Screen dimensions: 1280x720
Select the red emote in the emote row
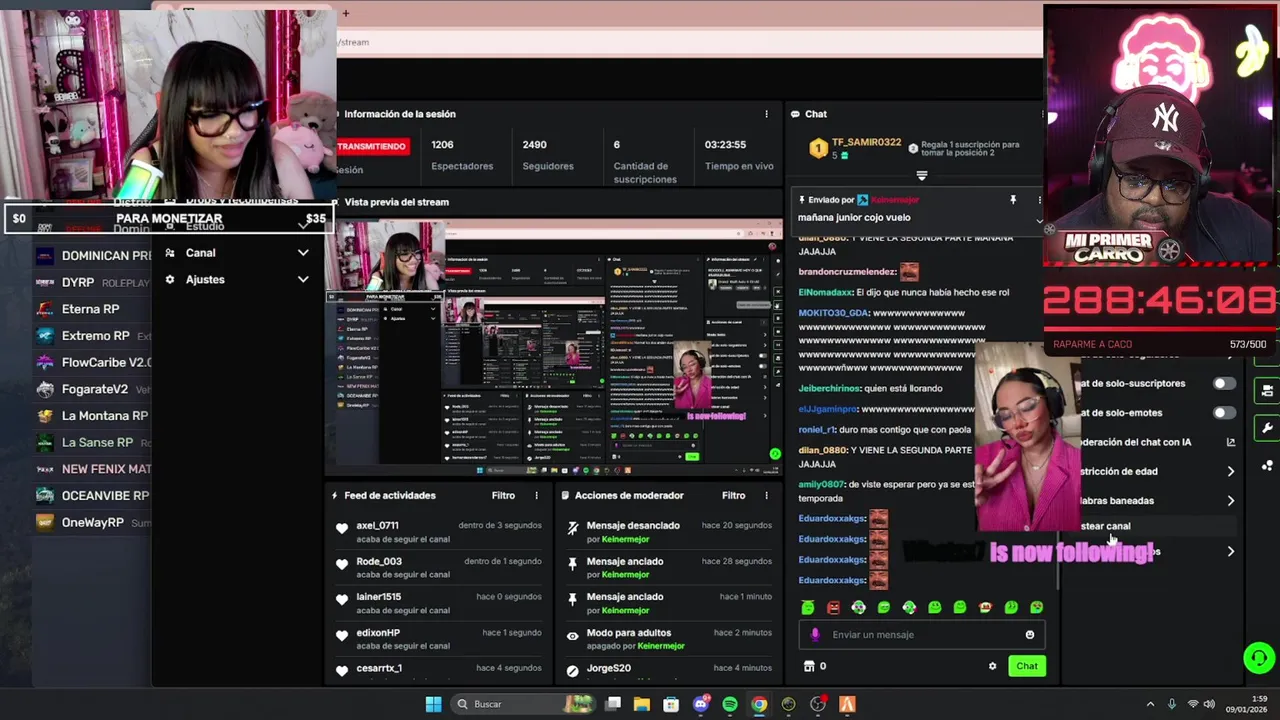point(833,607)
